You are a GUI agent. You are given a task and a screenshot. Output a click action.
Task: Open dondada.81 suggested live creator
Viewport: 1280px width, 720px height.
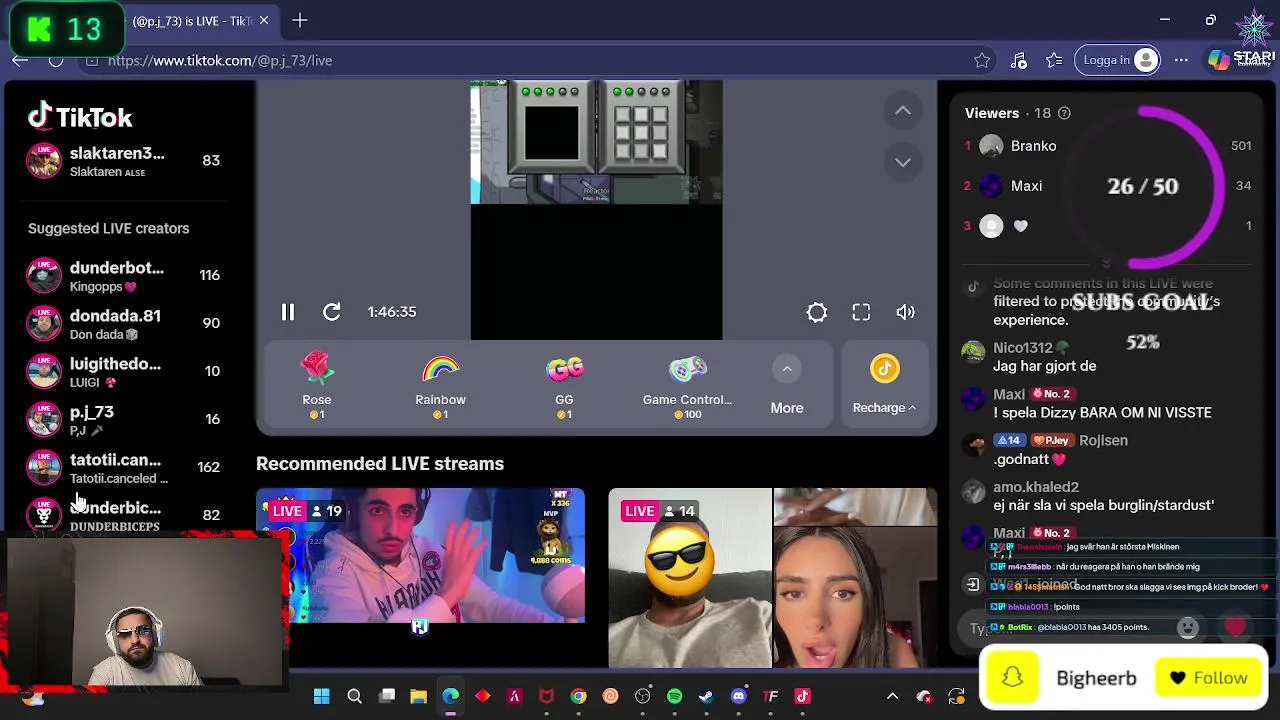click(122, 323)
